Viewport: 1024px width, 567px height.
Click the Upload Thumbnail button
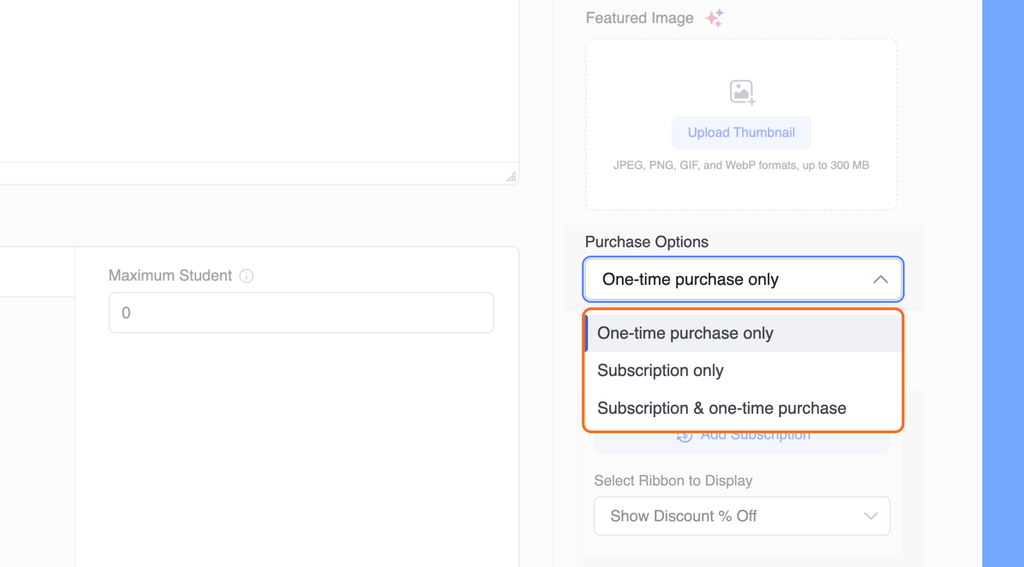coord(741,133)
